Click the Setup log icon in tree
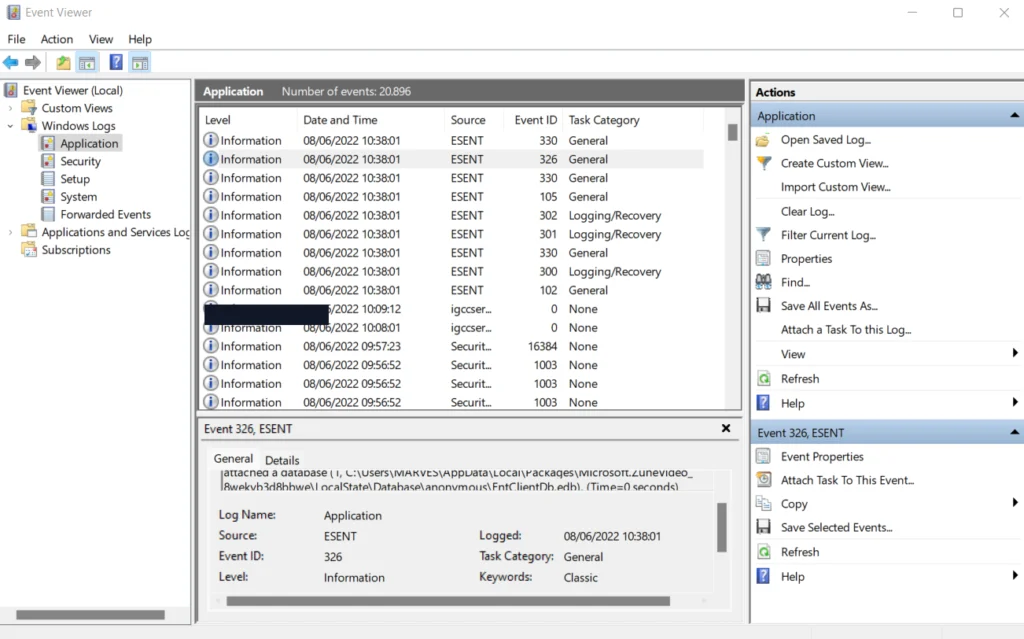 pos(48,178)
